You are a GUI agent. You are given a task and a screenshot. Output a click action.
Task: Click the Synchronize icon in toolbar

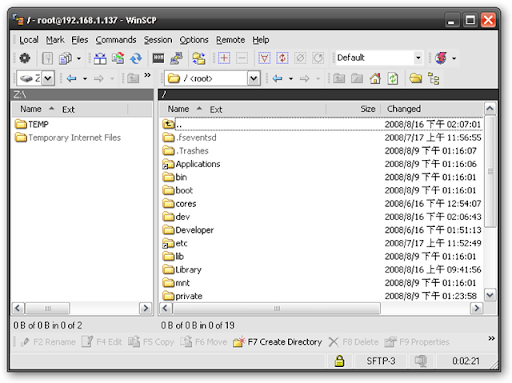118,58
